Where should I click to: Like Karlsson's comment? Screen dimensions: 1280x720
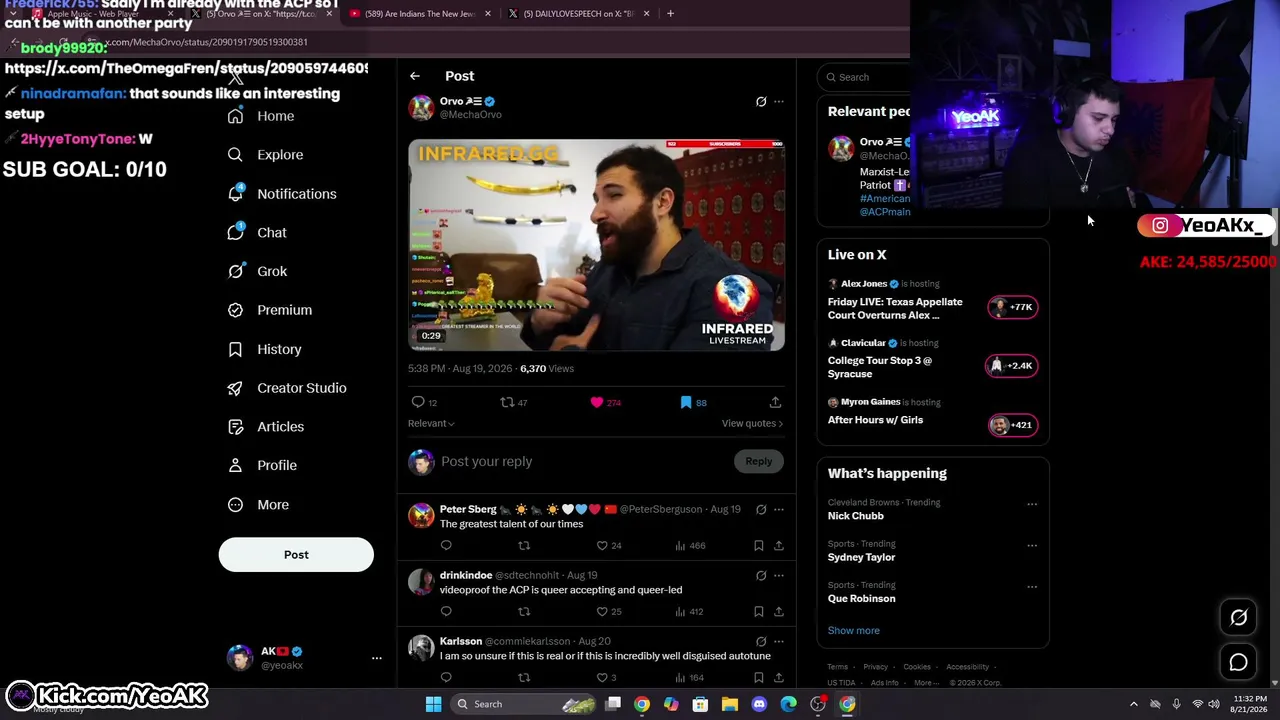(x=602, y=678)
